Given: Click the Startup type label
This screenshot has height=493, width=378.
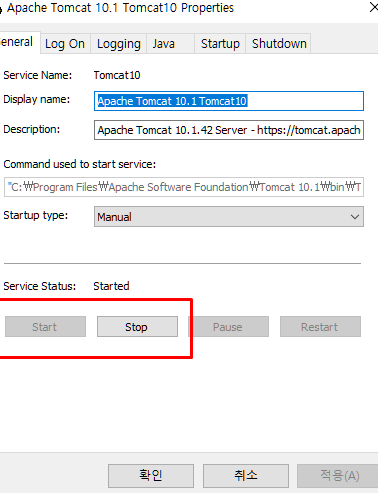Looking at the screenshot, I should [36, 215].
